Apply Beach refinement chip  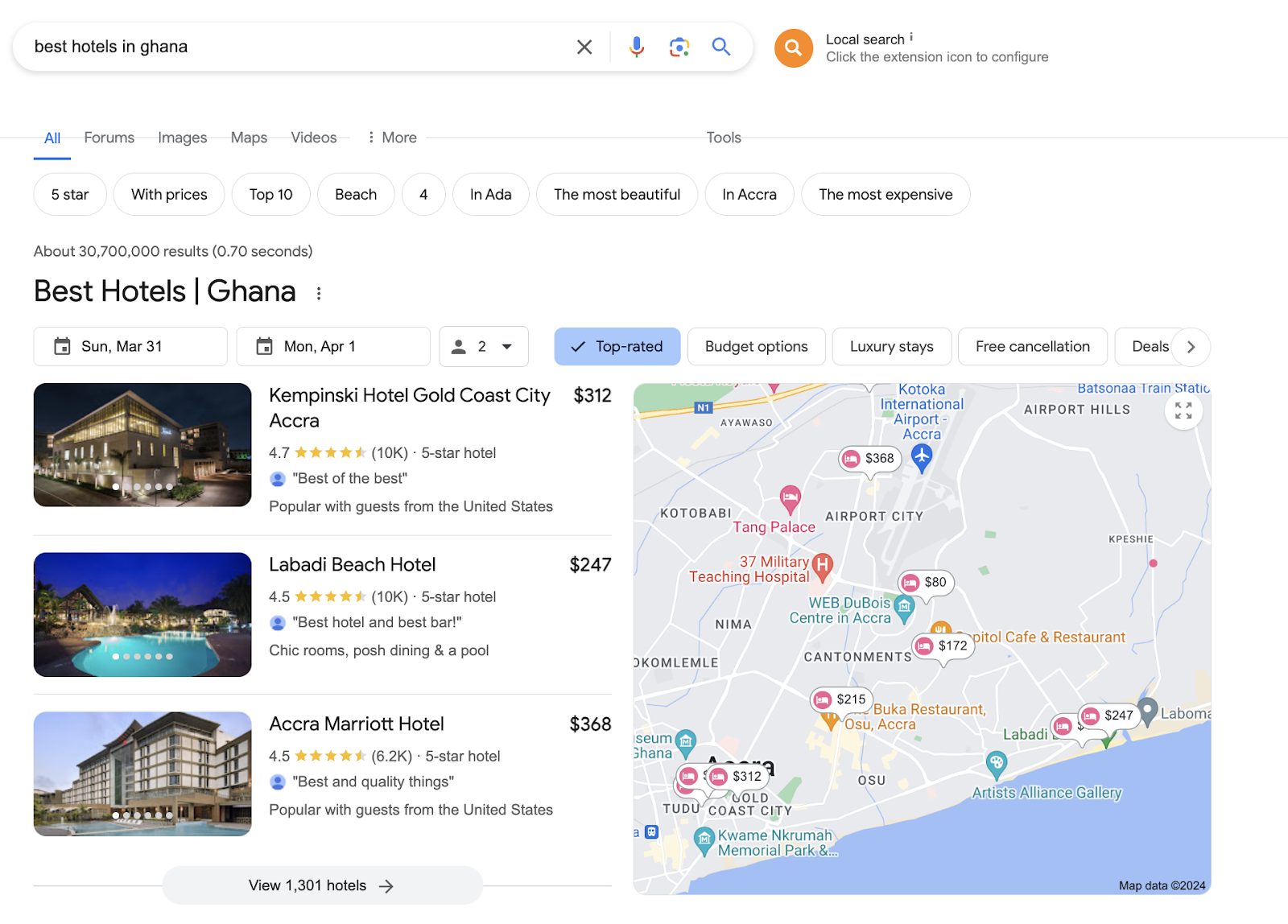click(356, 195)
